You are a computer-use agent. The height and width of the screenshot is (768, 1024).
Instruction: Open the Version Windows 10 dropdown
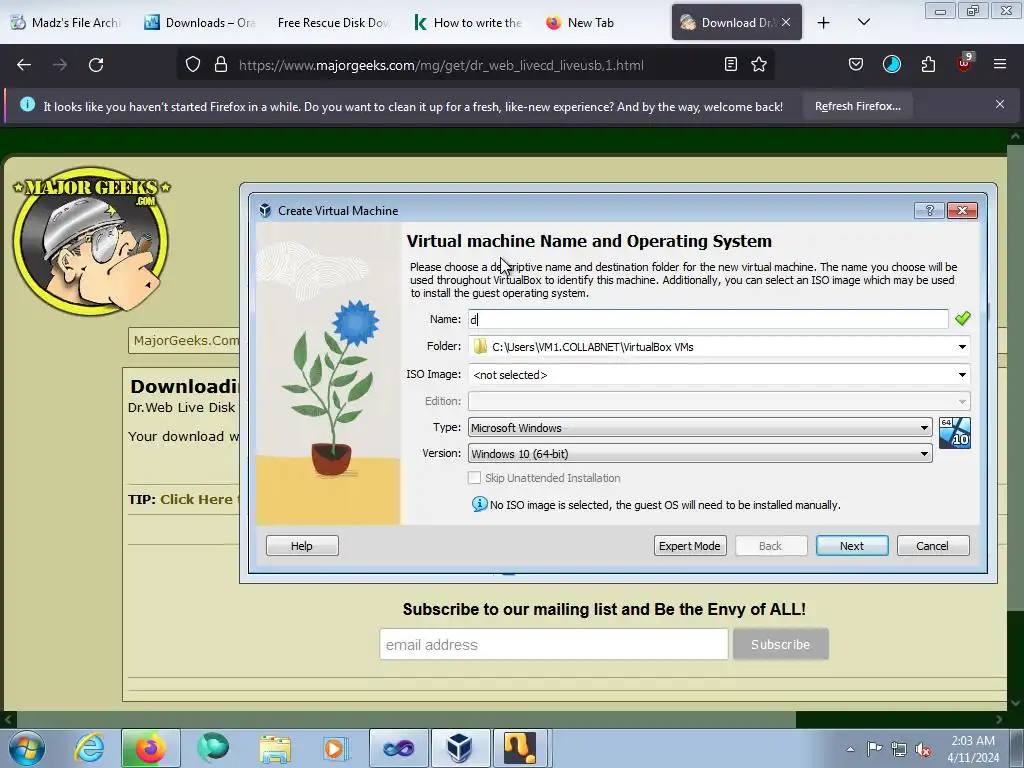click(x=700, y=454)
